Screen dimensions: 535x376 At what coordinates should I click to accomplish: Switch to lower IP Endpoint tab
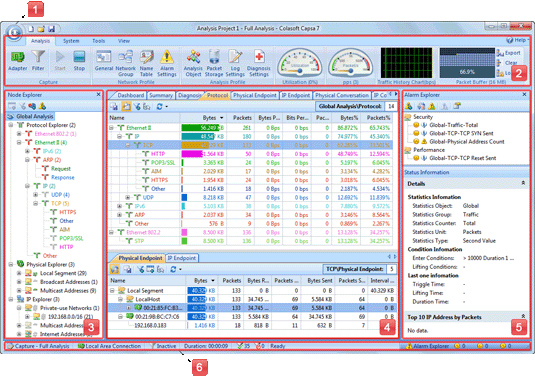pos(182,258)
